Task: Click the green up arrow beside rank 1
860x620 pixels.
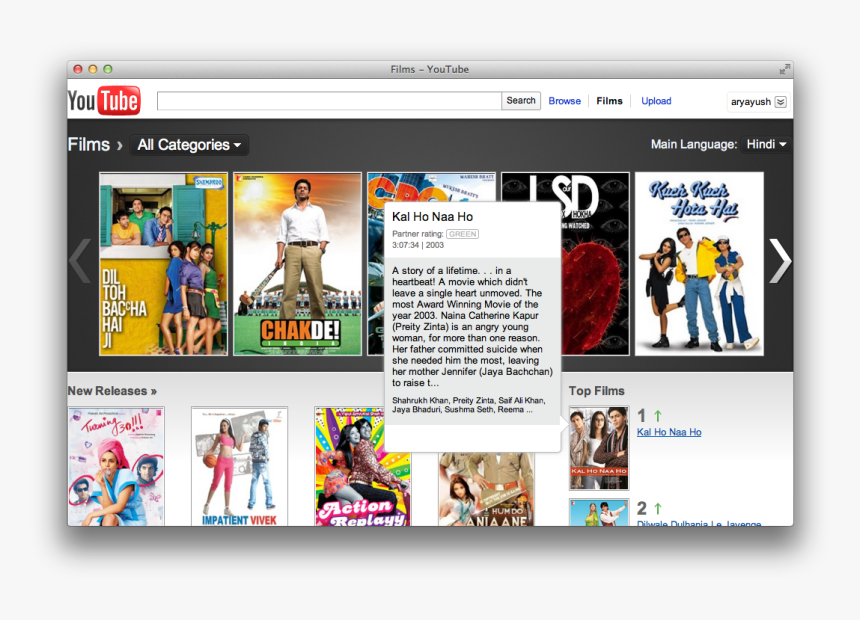Action: pyautogui.click(x=658, y=416)
